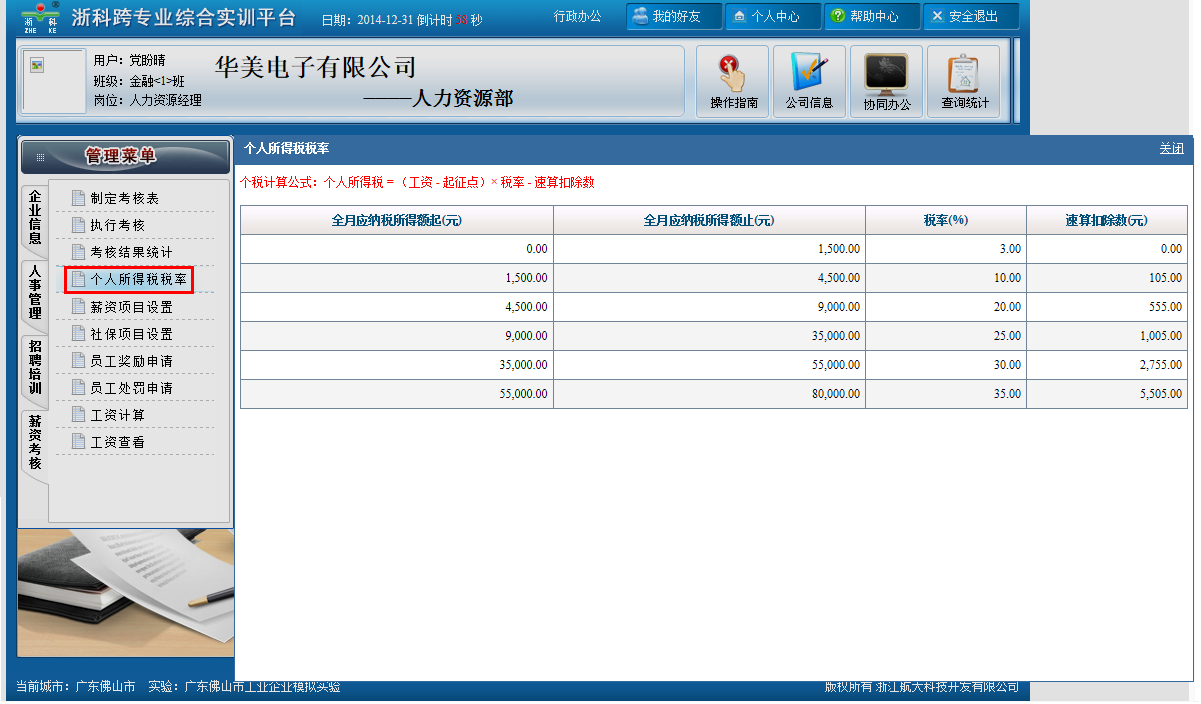Viewport: 1201px width, 704px height.
Task: Select the cell showing deduction 555.00
Action: pyautogui.click(x=1107, y=307)
